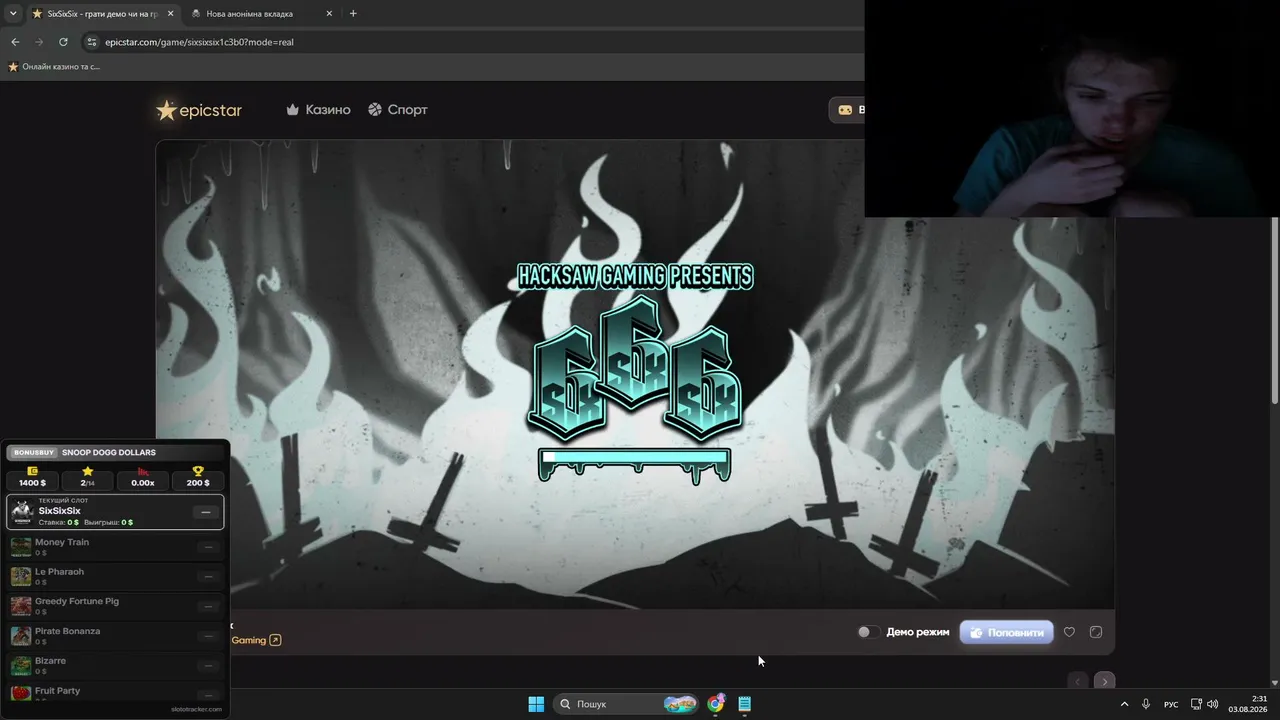1280x720 pixels.
Task: Go back with the browser back arrow
Action: coord(15,42)
